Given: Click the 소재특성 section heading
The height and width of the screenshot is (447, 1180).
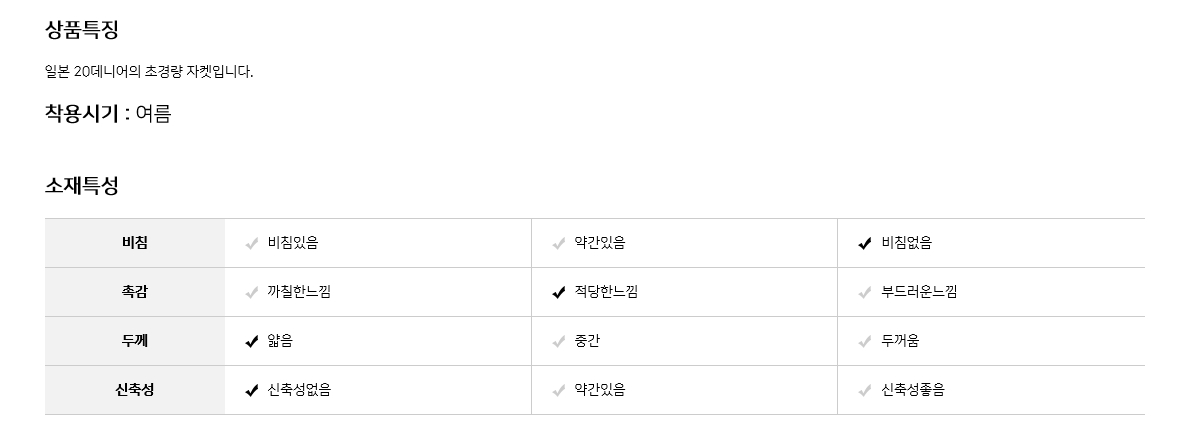Looking at the screenshot, I should 82,186.
